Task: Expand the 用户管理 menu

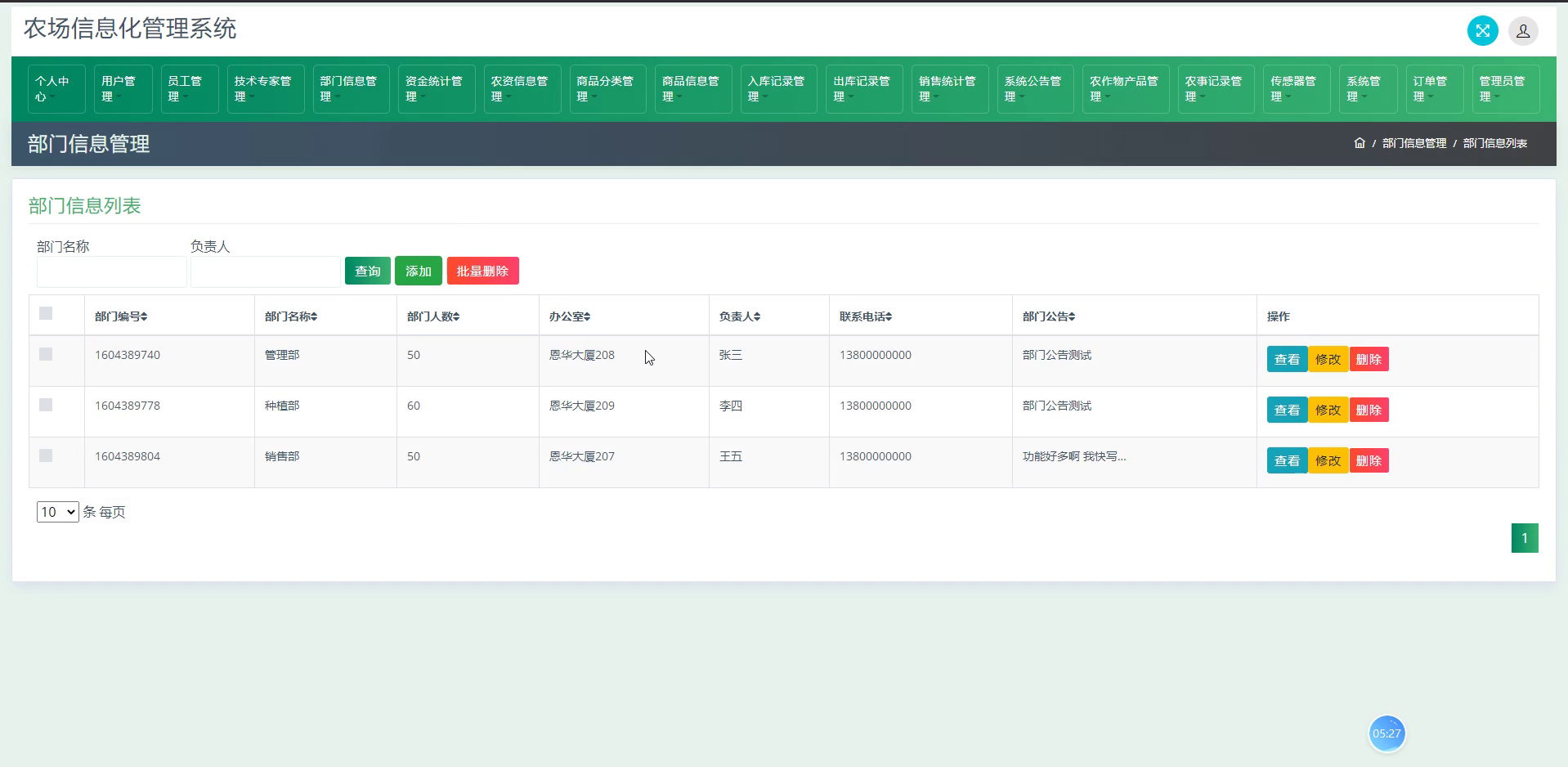Action: click(123, 89)
